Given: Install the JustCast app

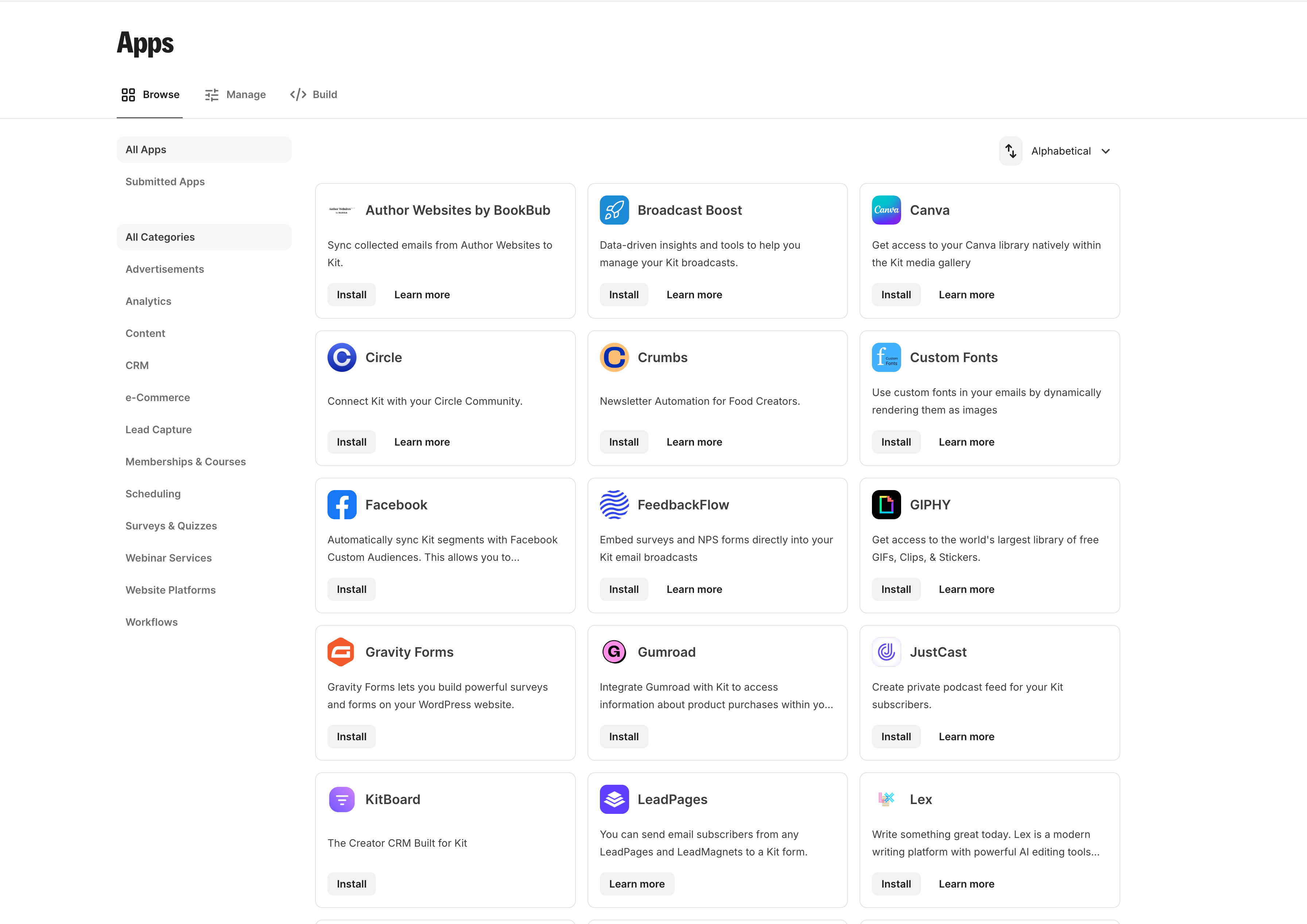Looking at the screenshot, I should click(896, 737).
